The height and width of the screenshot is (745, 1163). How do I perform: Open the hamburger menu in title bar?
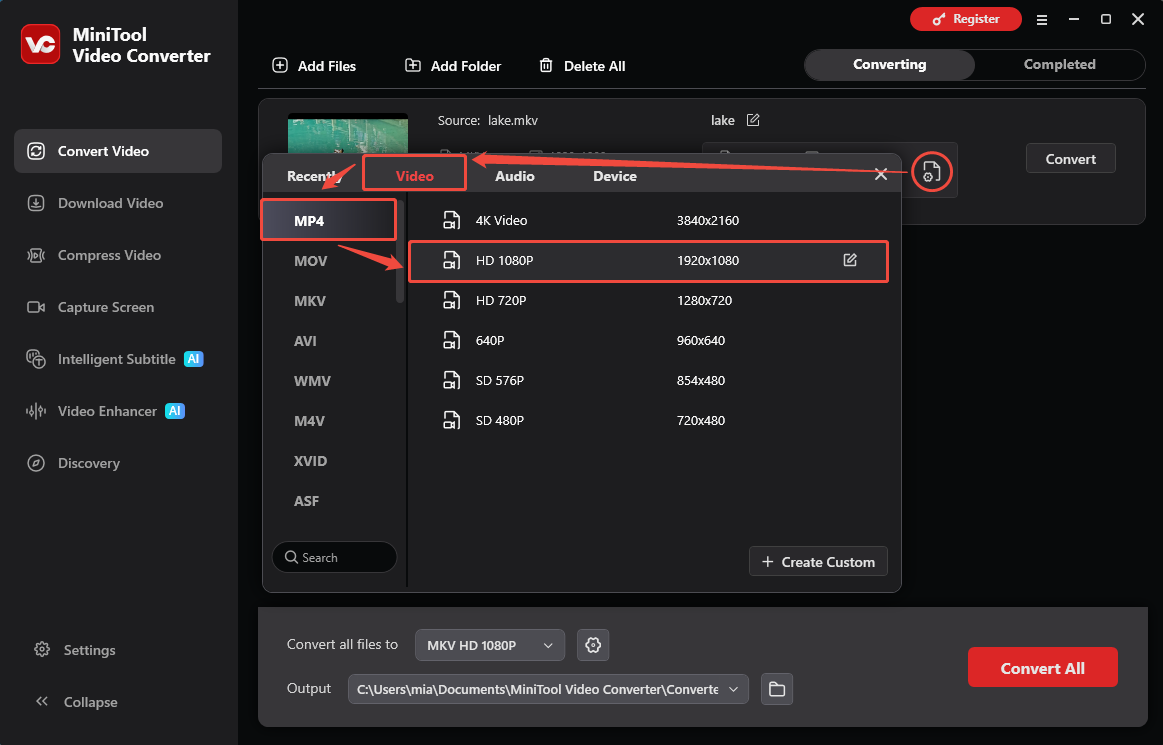tap(1042, 20)
